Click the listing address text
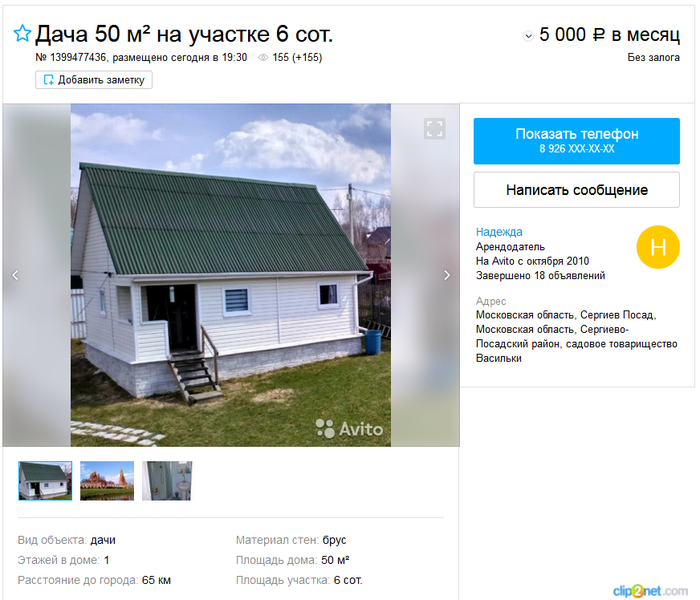The height and width of the screenshot is (600, 700). click(x=576, y=336)
